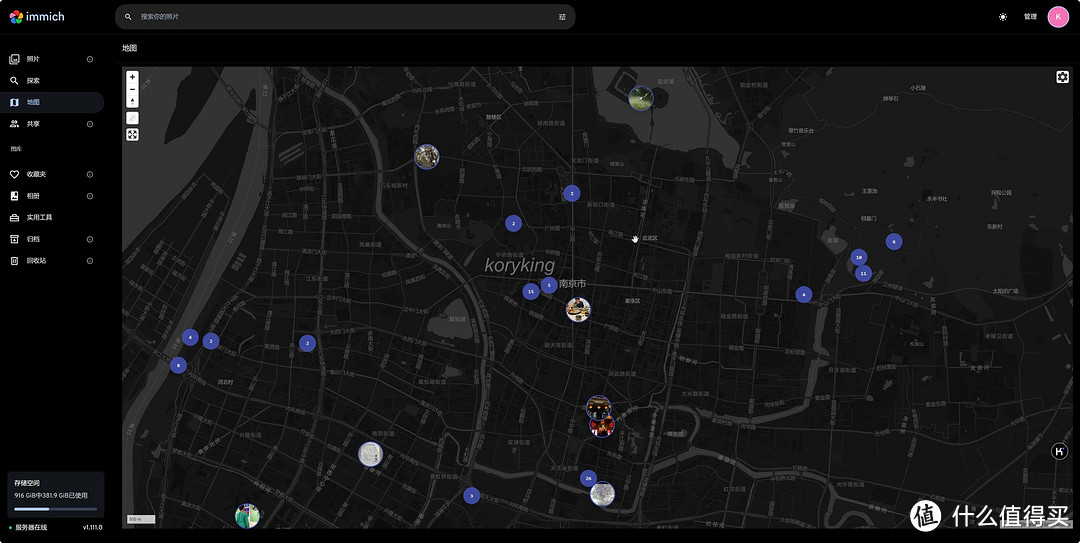Open 收藏夹 (Favorites) in sidebar
Image resolution: width=1080 pixels, height=543 pixels.
pos(36,174)
